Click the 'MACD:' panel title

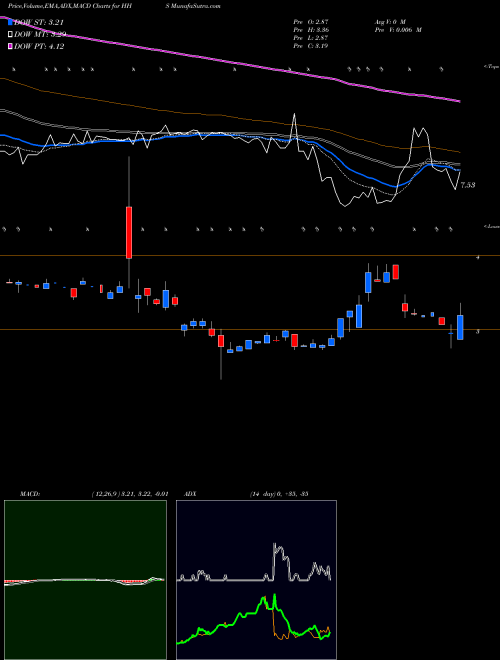coord(30,494)
